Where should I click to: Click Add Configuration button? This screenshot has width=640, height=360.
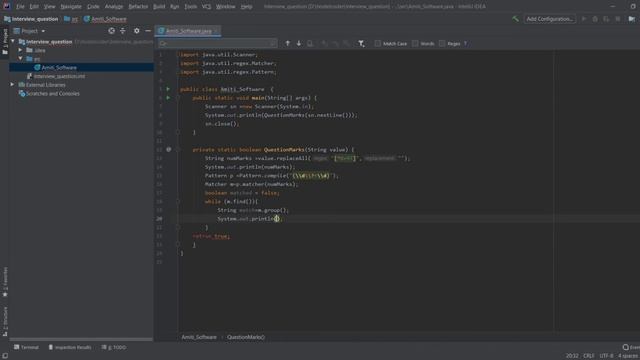click(549, 19)
